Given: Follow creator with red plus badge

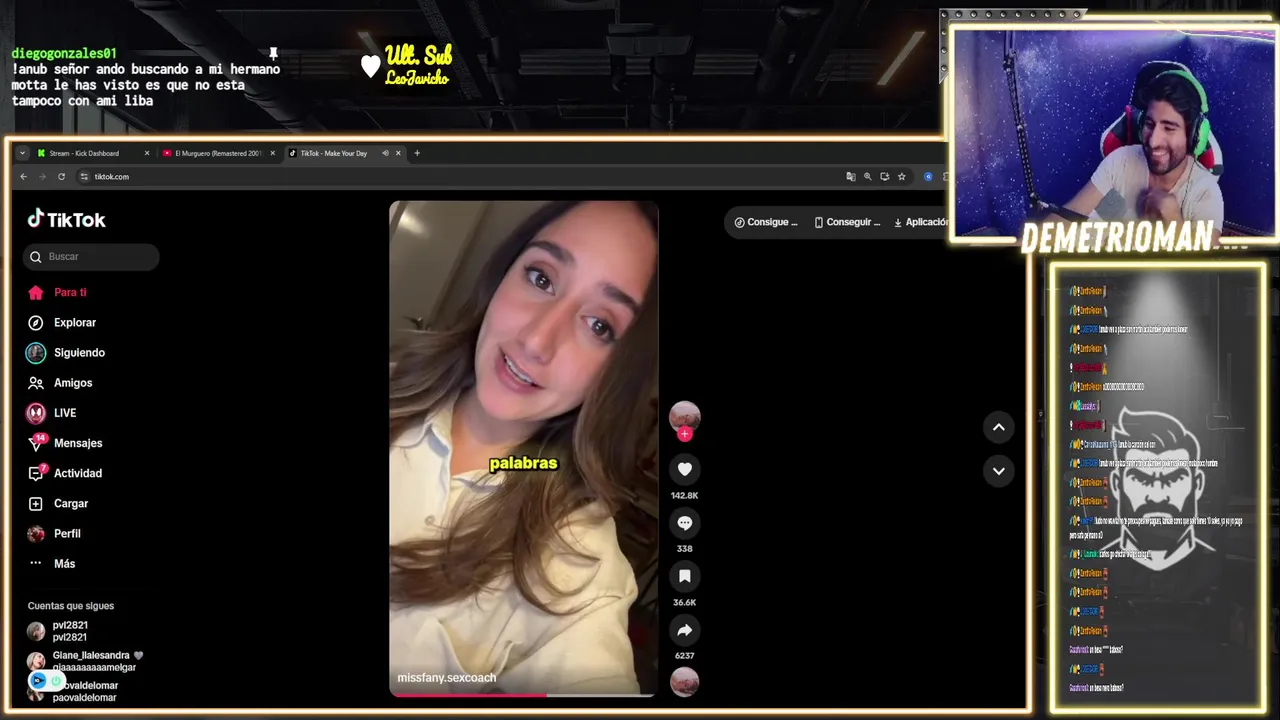Looking at the screenshot, I should (685, 434).
